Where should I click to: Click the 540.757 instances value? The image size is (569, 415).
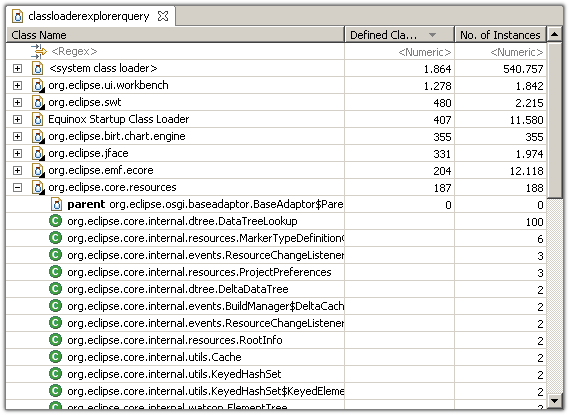coord(523,69)
